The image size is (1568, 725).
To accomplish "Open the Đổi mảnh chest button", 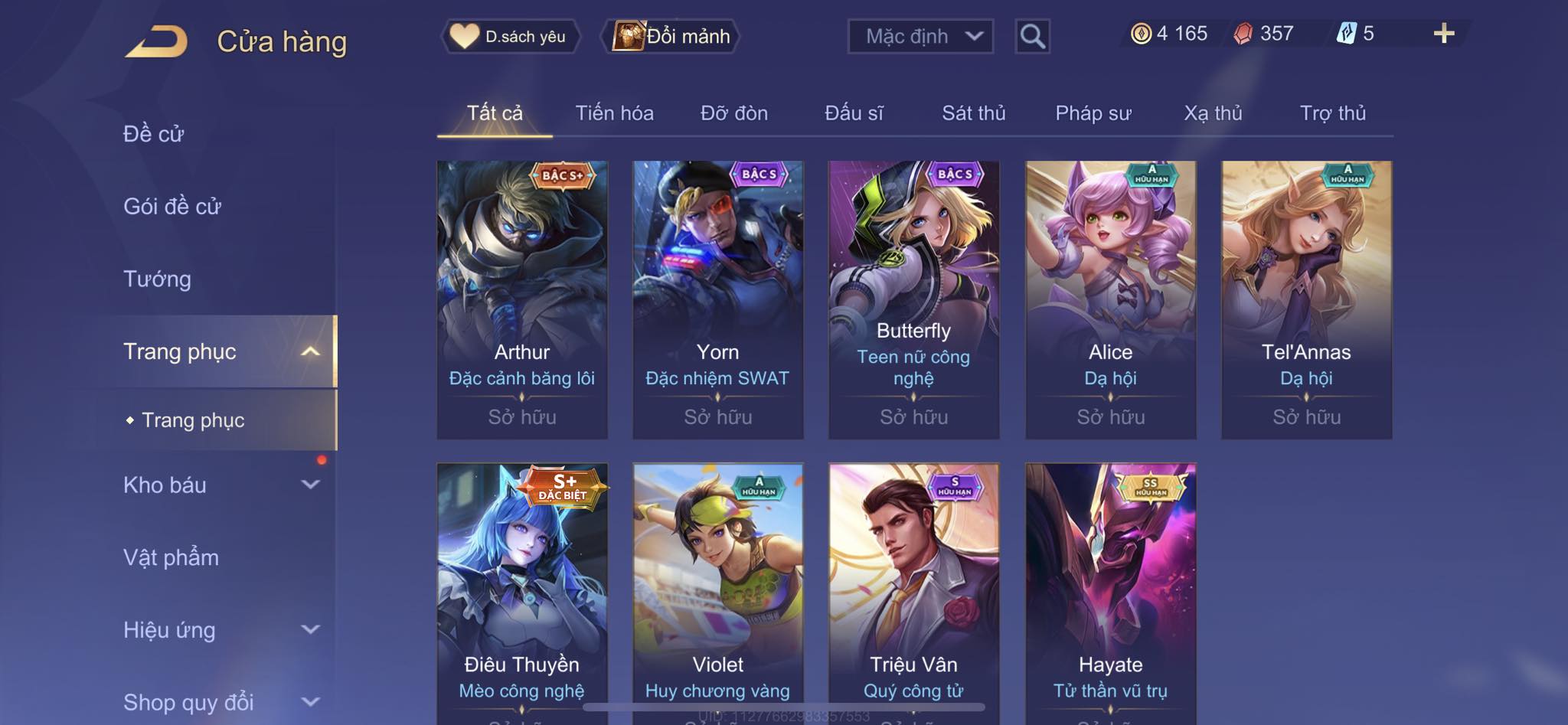I will coord(671,36).
